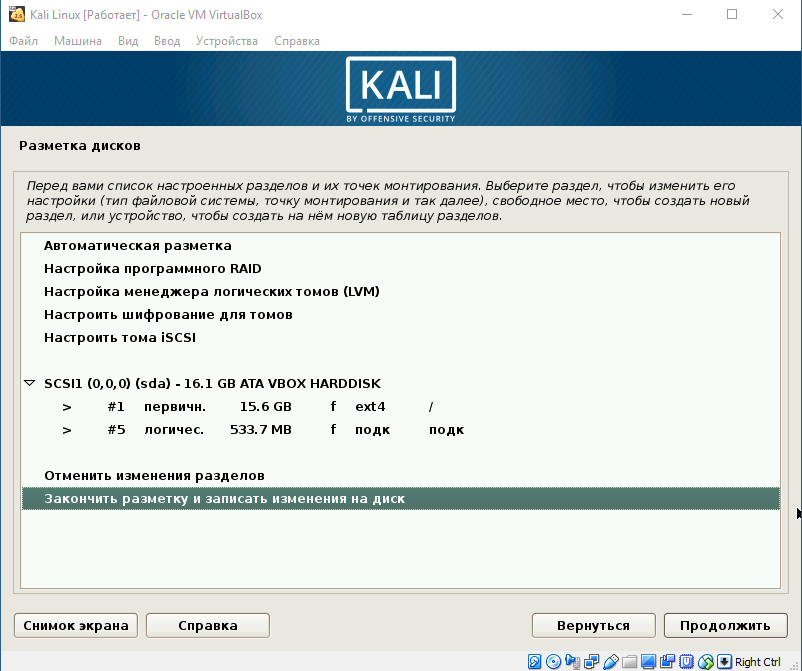Open the Файл menu
Screen dimensions: 802x671
[23, 41]
